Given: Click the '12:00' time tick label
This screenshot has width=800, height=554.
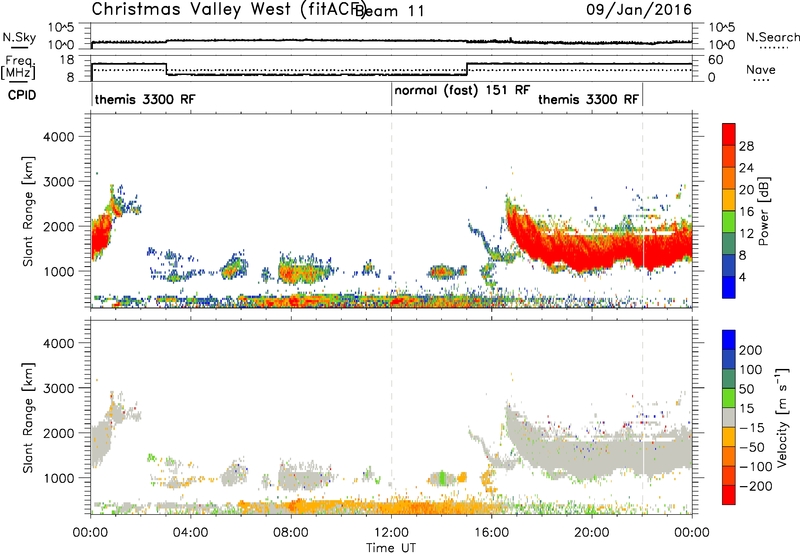Looking at the screenshot, I should (x=391, y=533).
